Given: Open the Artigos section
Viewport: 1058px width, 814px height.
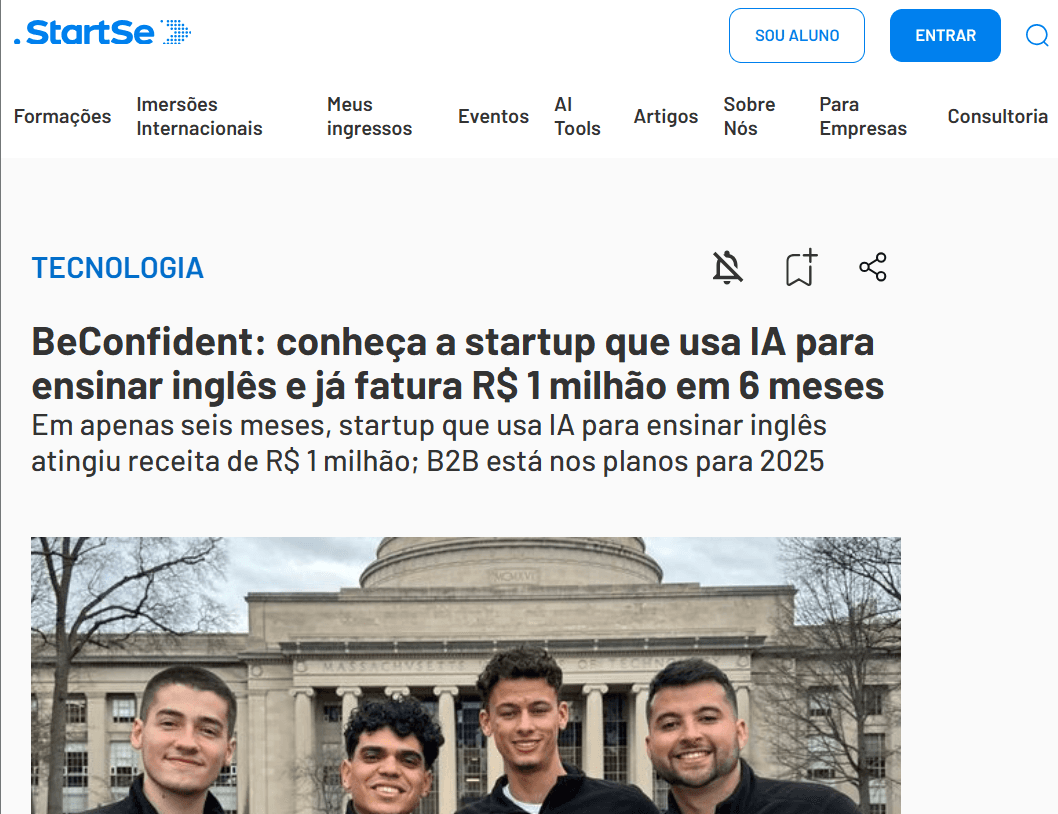Looking at the screenshot, I should (x=665, y=117).
